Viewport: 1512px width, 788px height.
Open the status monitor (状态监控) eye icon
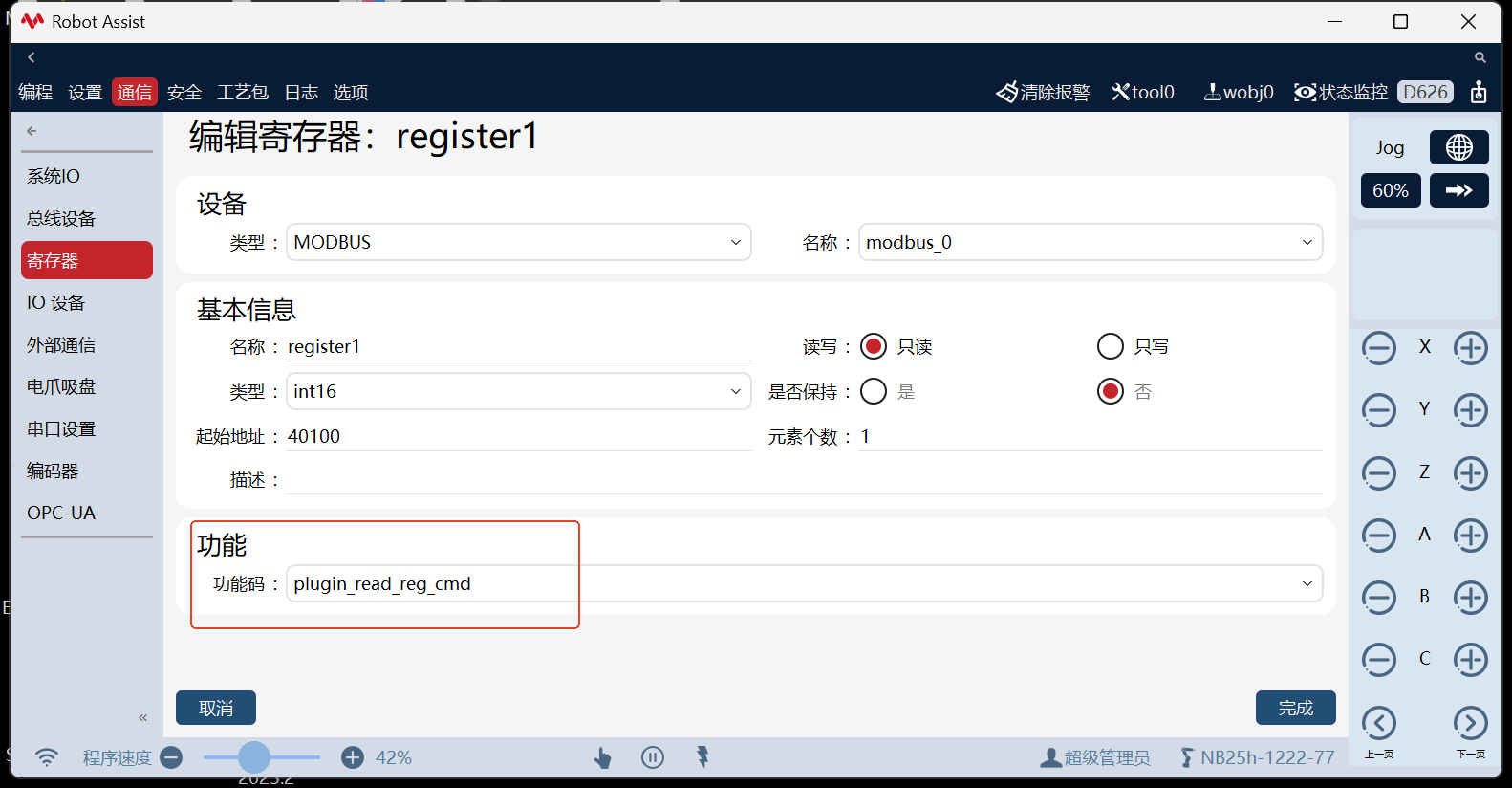[x=1305, y=92]
